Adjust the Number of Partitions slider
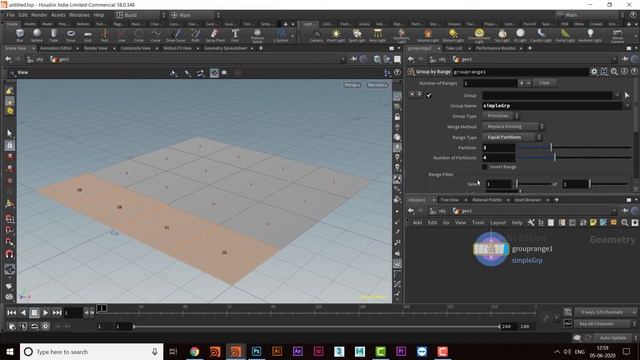Screen dimensions: 640x360 point(574,158)
